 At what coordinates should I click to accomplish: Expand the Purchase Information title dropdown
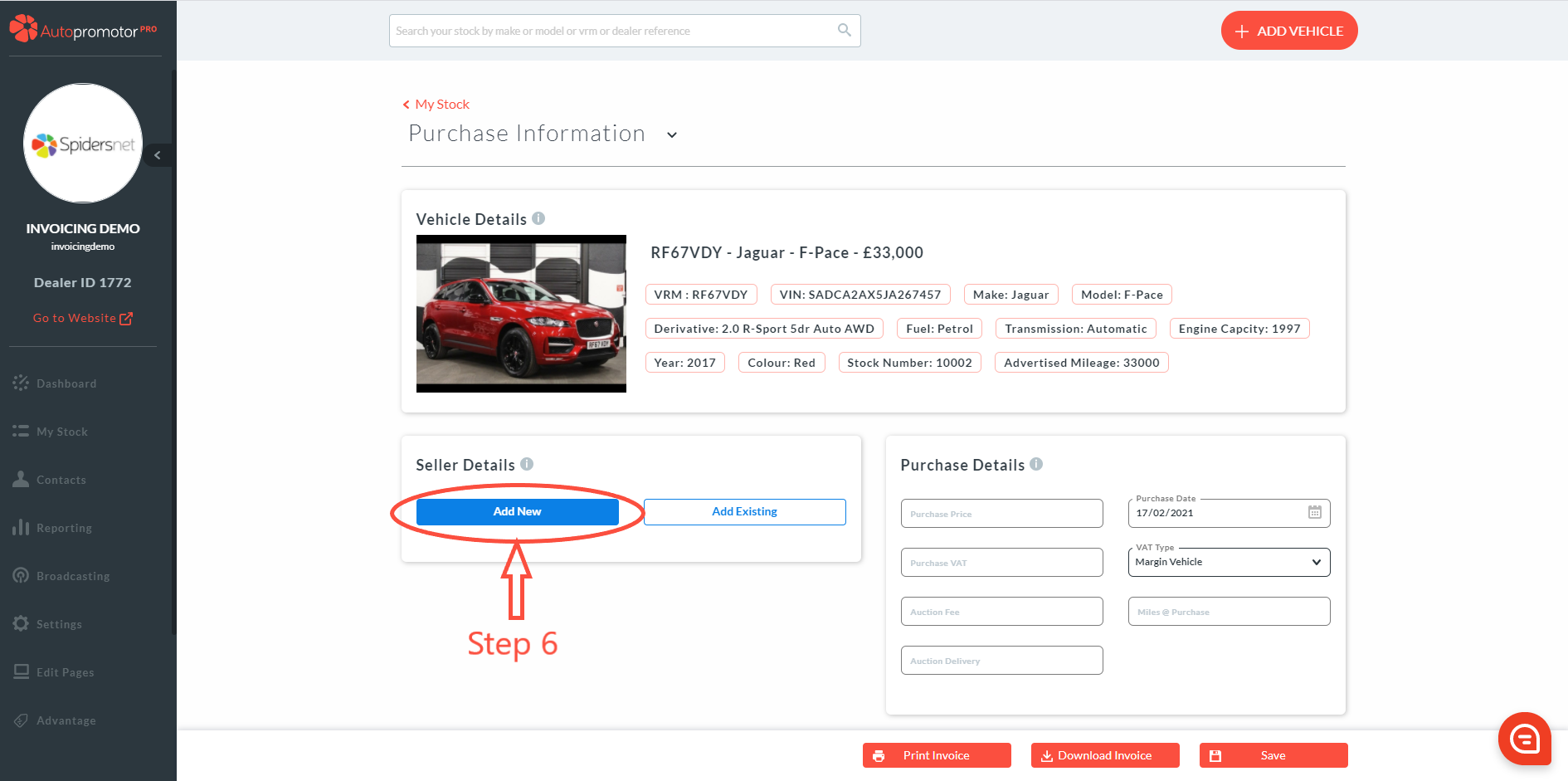coord(672,134)
